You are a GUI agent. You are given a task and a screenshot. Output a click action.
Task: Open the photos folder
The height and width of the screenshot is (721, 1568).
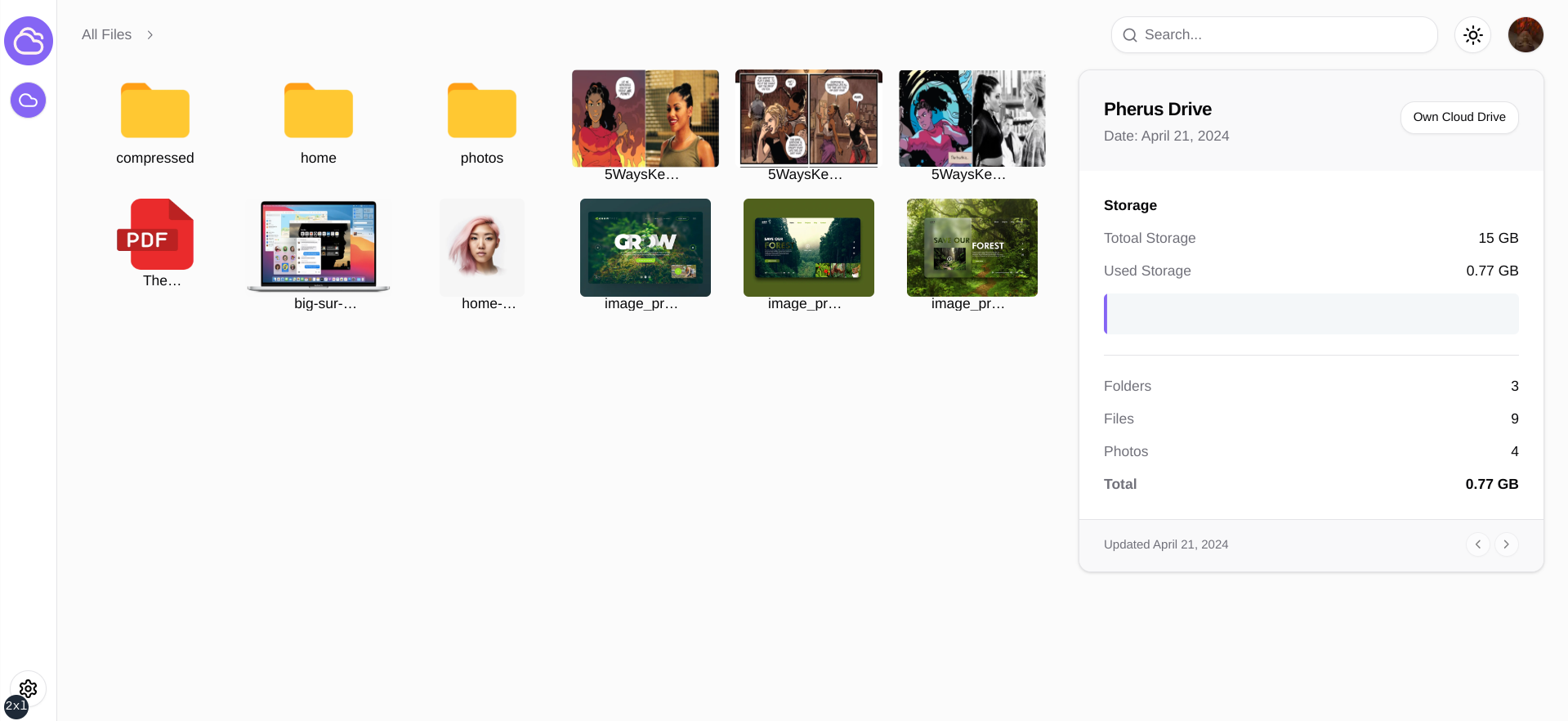(482, 110)
